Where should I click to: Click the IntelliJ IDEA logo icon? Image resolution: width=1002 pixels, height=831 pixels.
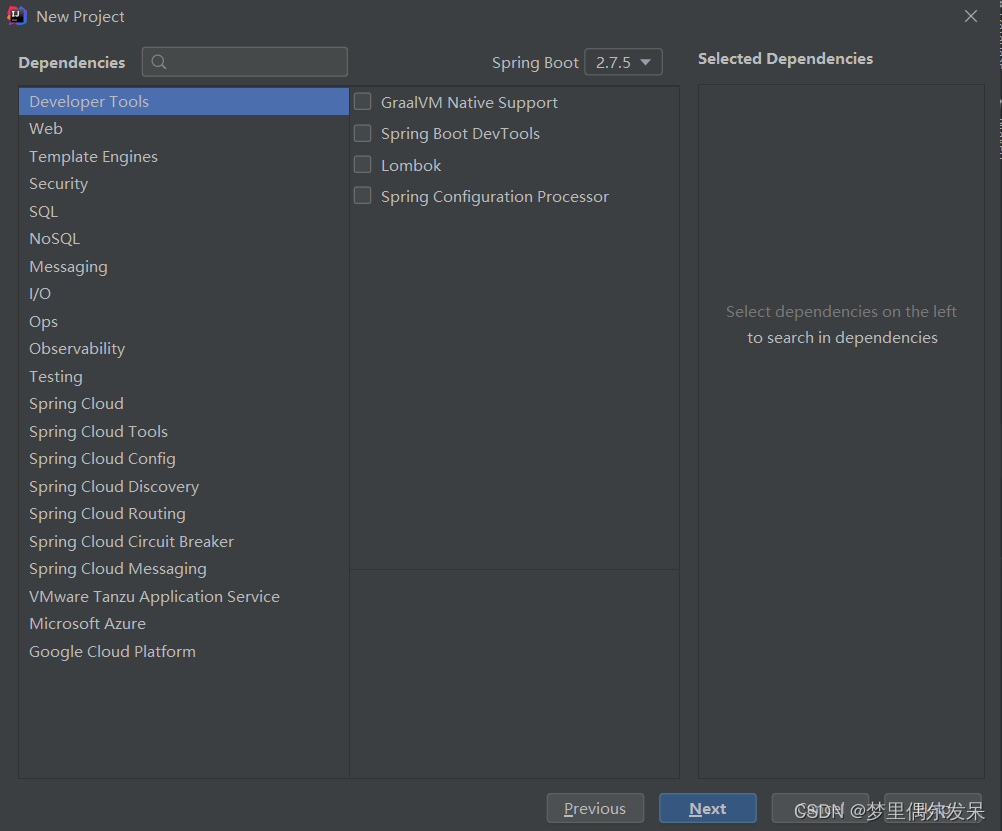tap(17, 16)
